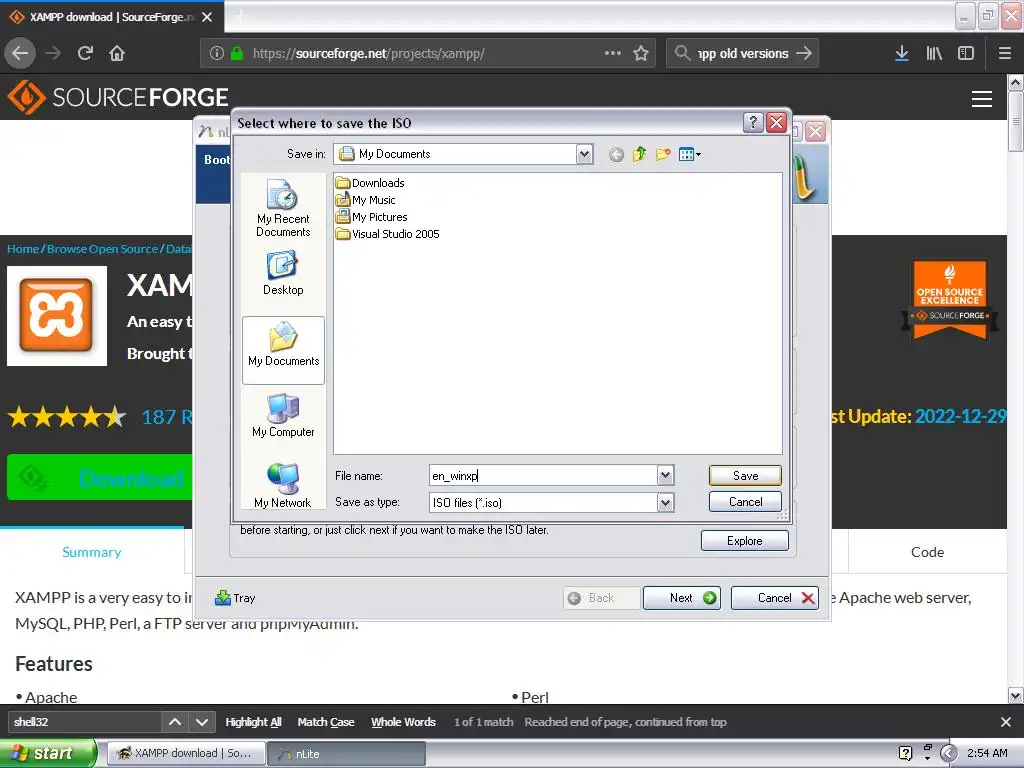Switch to XAMPP download taskbar button
The image size is (1024, 768).
click(186, 753)
